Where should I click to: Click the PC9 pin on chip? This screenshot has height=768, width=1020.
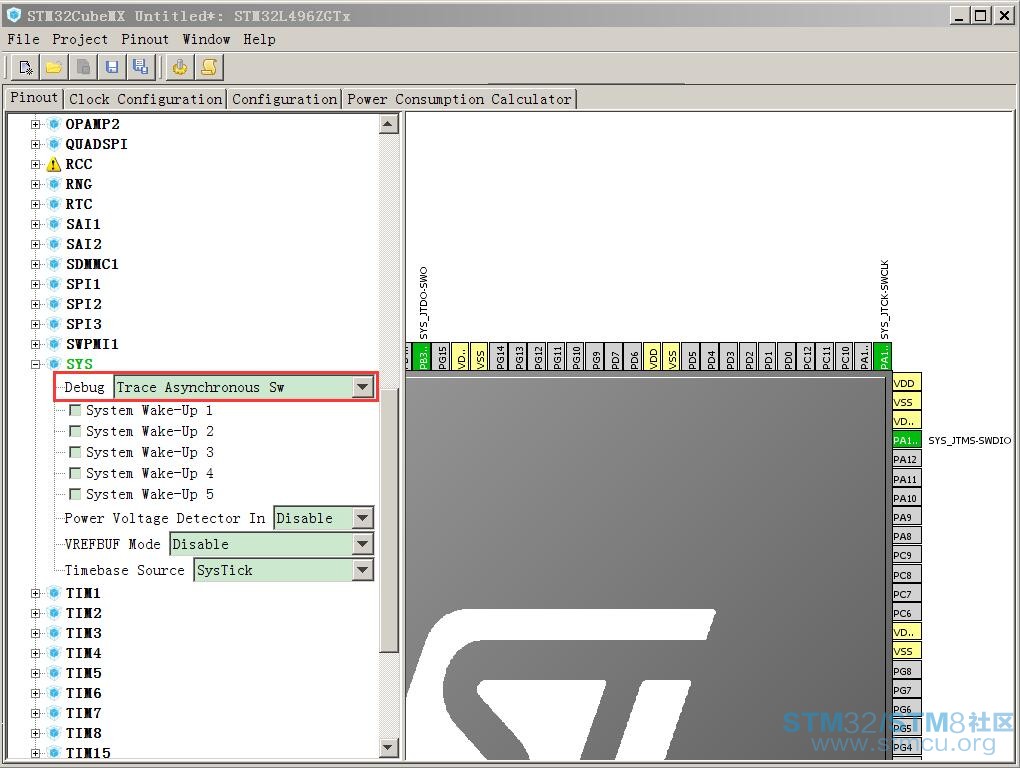906,555
